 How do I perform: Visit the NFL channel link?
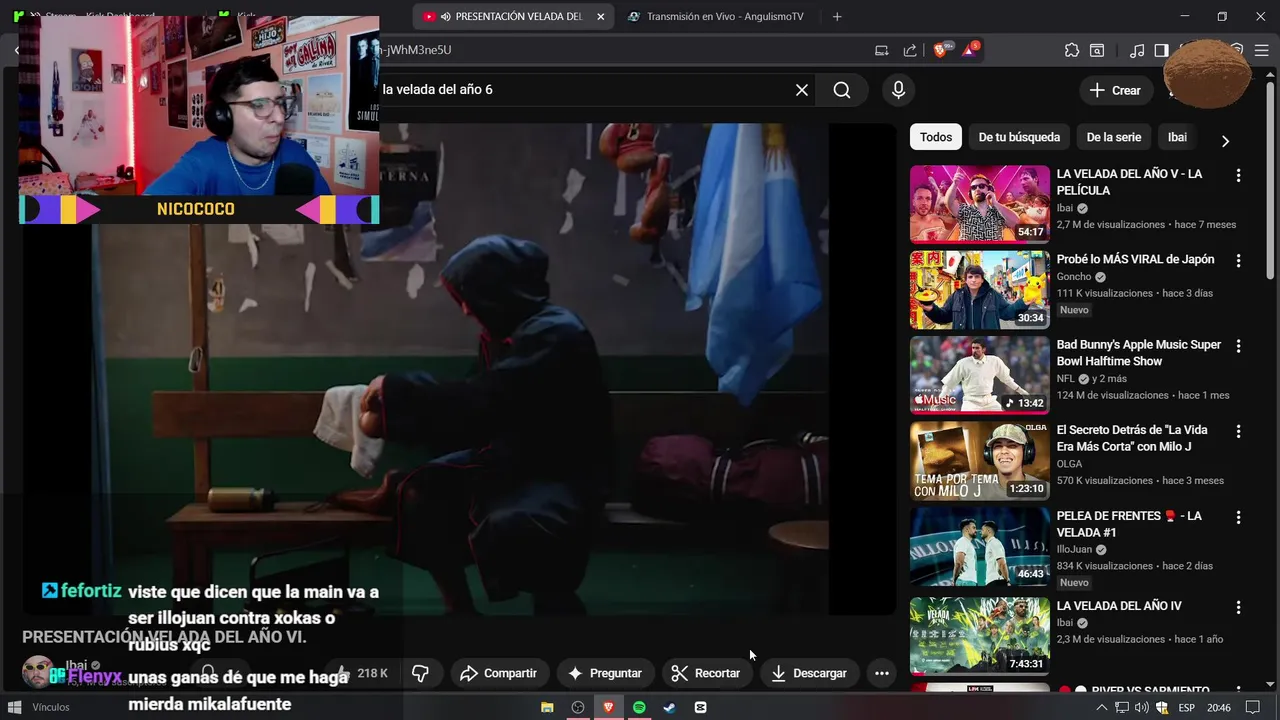click(x=1066, y=379)
